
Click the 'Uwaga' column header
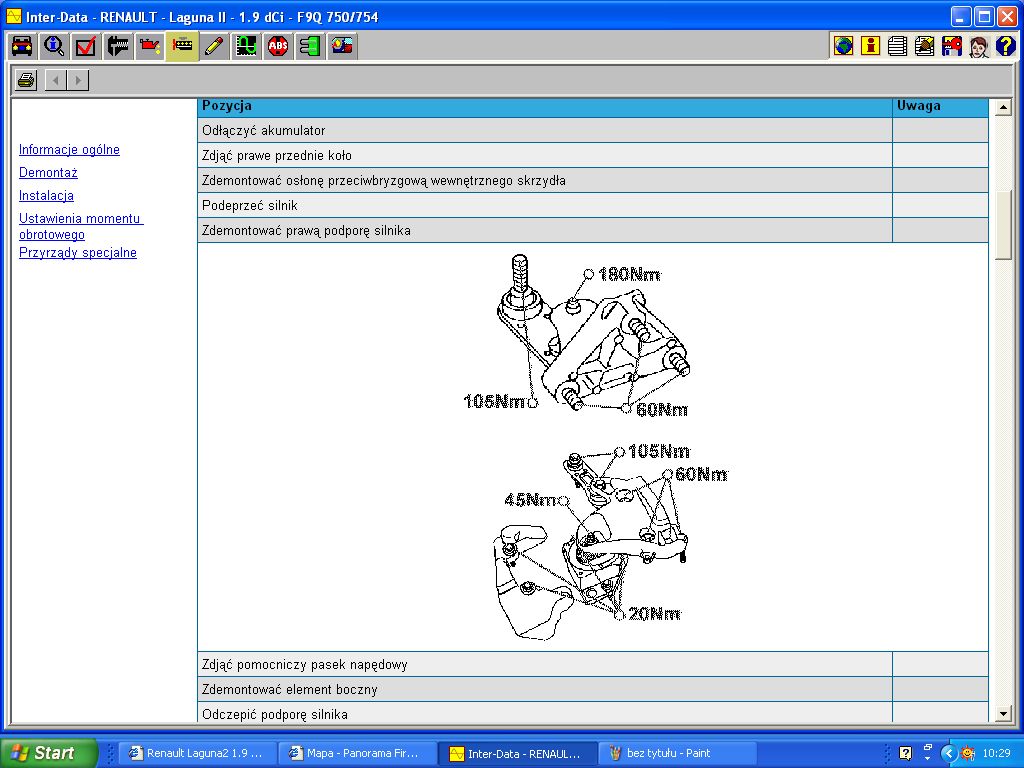coord(940,107)
